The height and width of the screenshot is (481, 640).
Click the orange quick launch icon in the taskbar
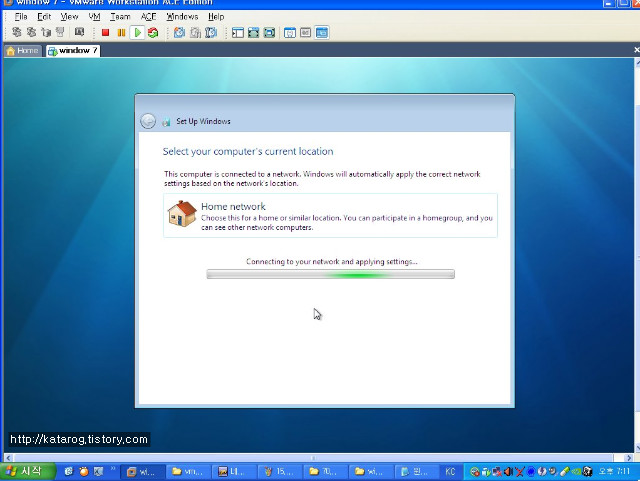[x=84, y=472]
